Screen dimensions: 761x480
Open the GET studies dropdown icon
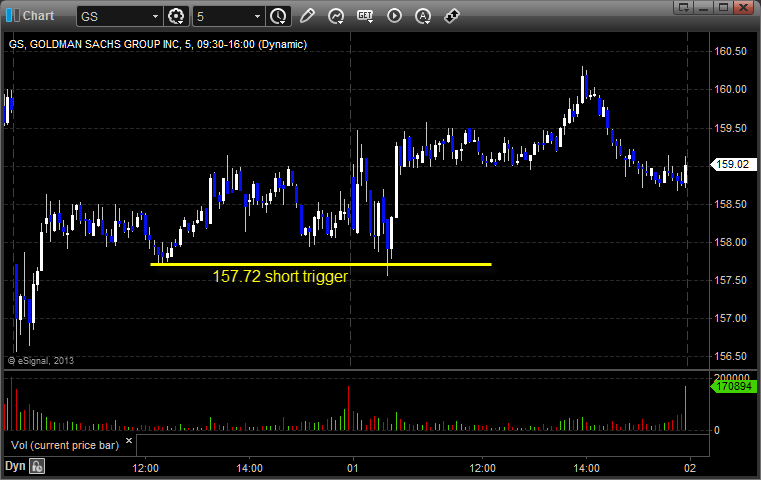coord(365,16)
